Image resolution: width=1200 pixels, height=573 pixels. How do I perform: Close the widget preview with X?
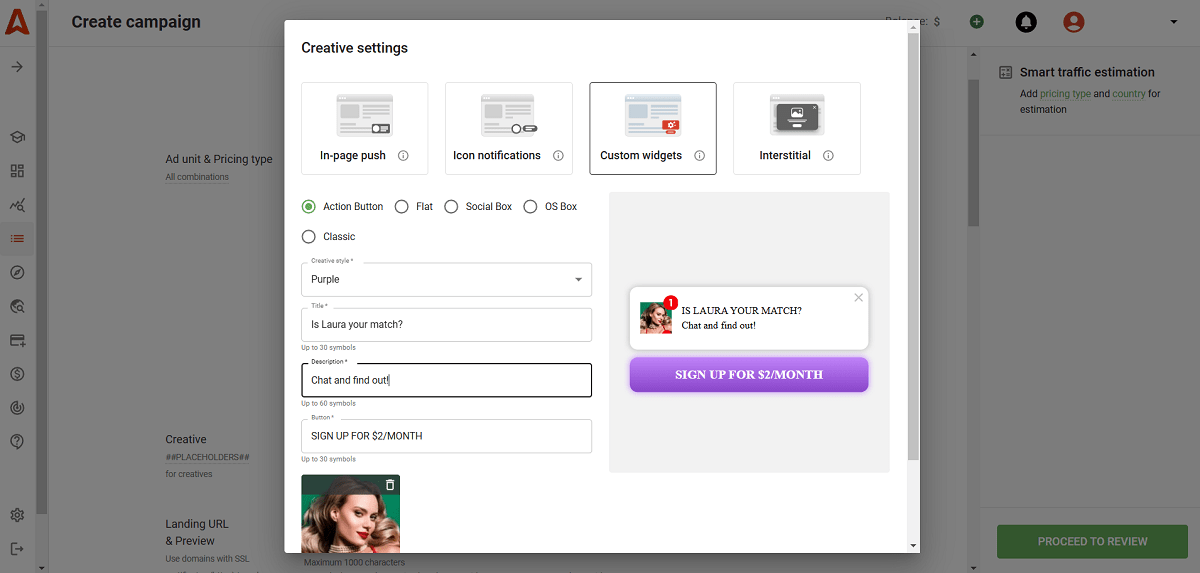pos(858,297)
